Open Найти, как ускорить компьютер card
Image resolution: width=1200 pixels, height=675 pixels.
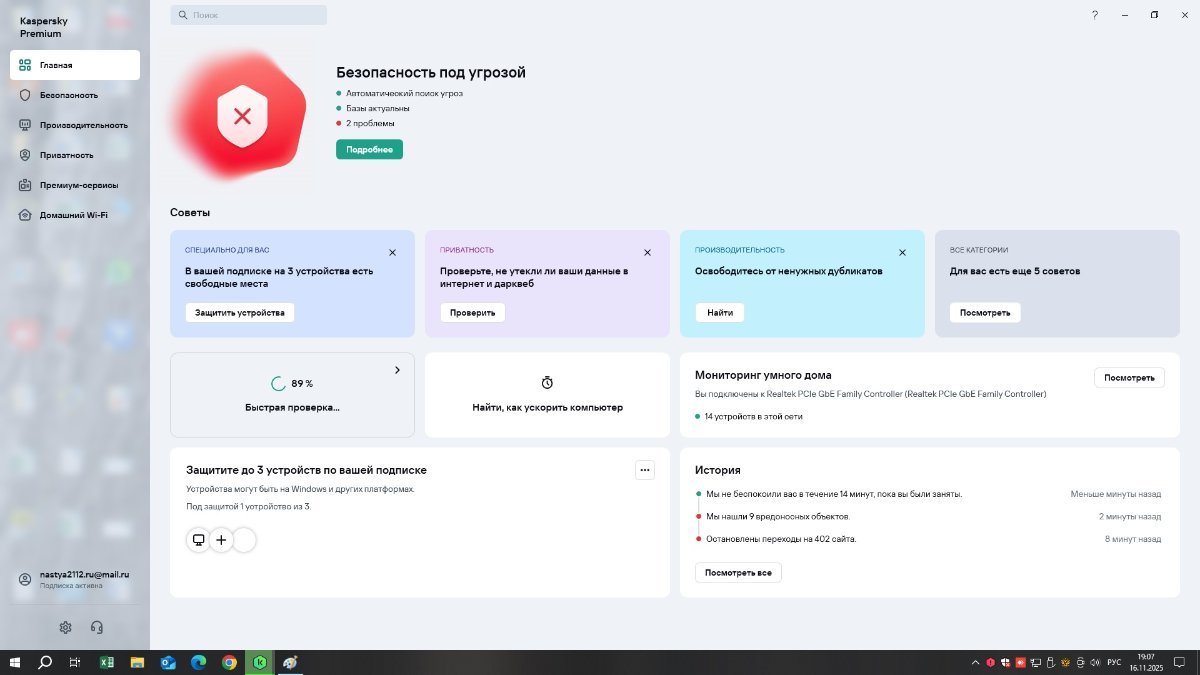point(547,395)
